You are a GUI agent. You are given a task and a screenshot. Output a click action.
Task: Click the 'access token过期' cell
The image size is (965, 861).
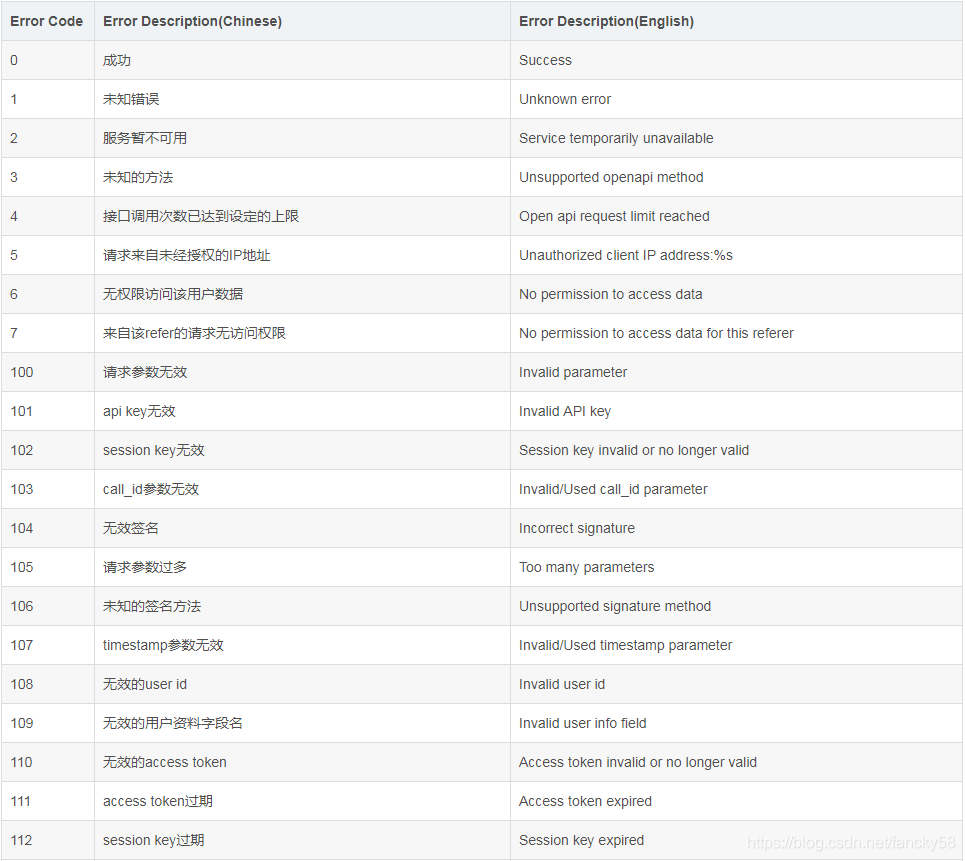[302, 801]
